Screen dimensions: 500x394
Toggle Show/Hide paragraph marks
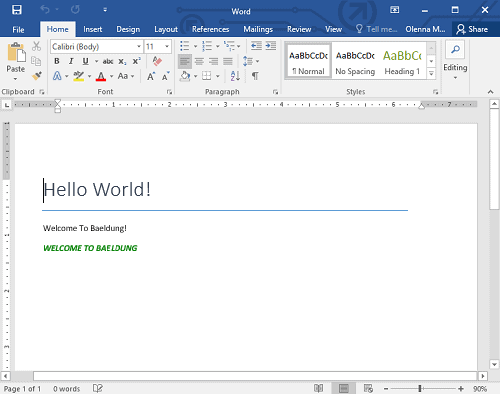pyautogui.click(x=255, y=76)
